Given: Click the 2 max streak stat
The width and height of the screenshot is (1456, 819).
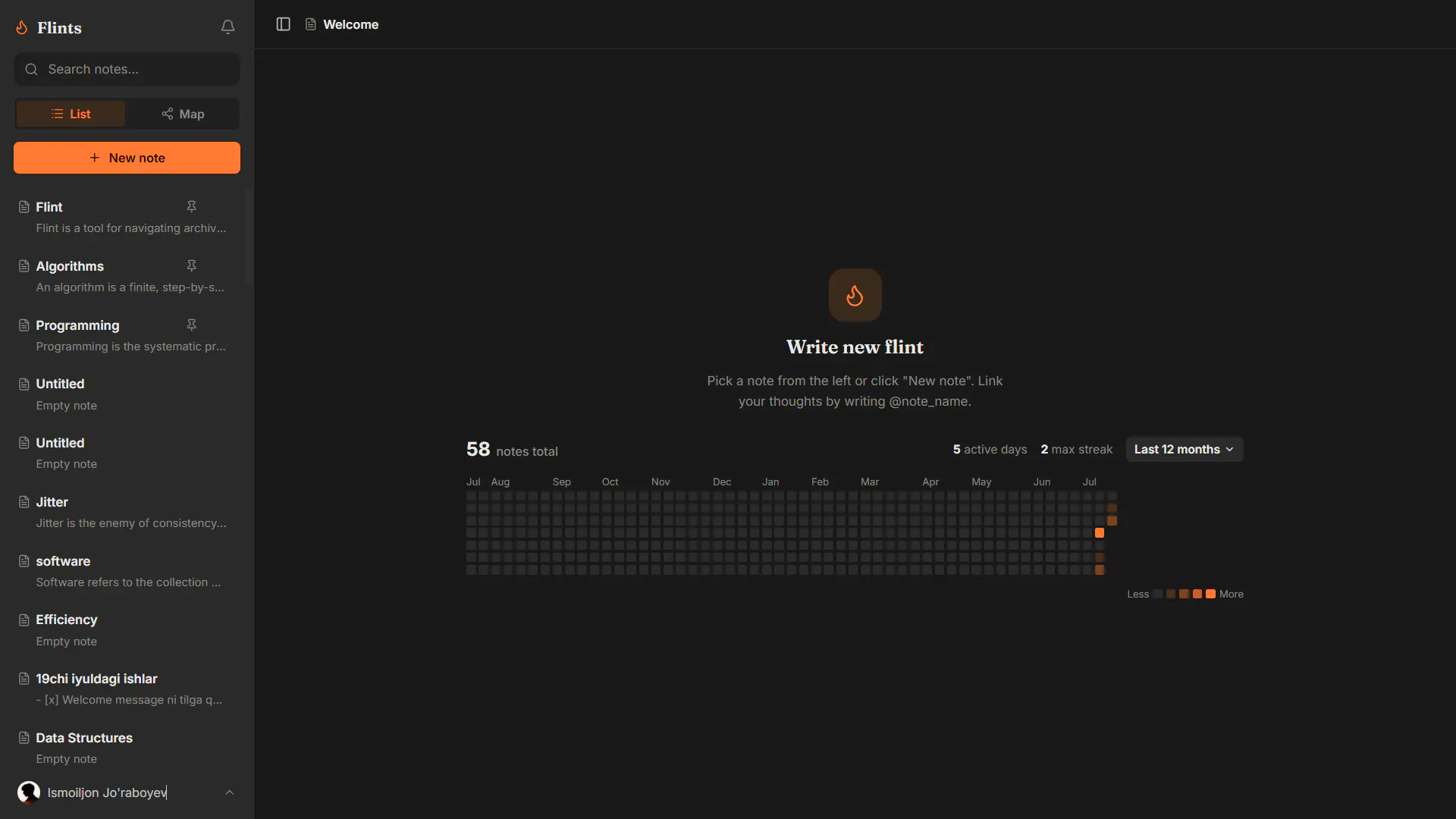Looking at the screenshot, I should [1077, 449].
